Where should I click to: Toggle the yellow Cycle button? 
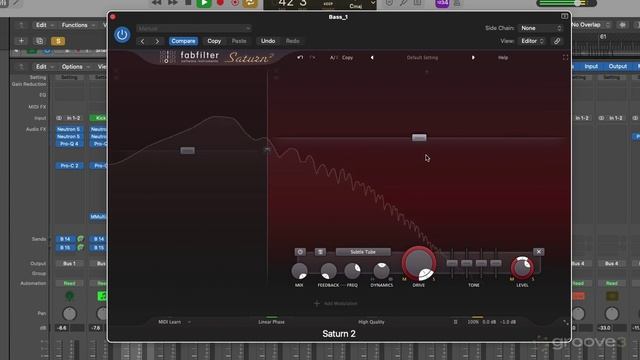(250, 3)
